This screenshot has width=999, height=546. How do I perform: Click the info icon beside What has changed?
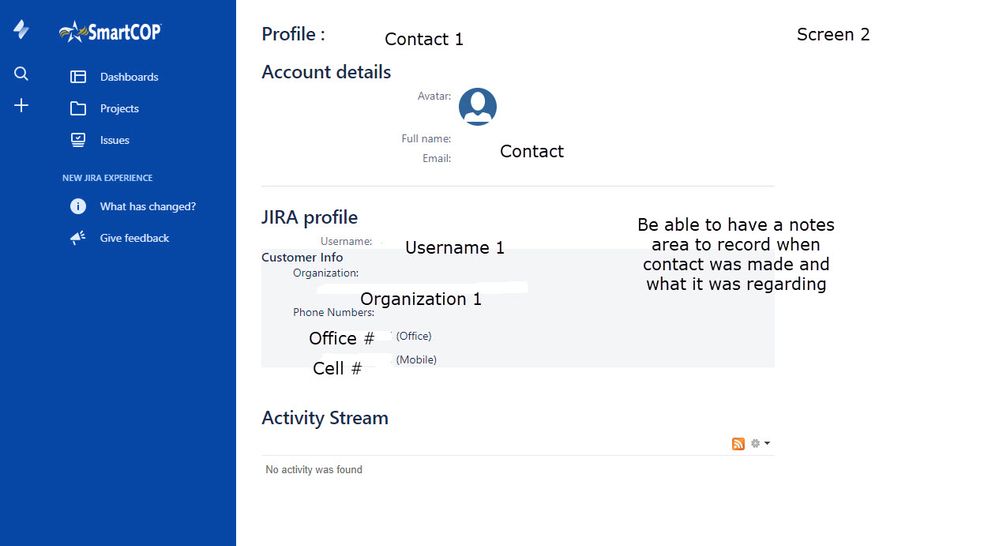(78, 206)
